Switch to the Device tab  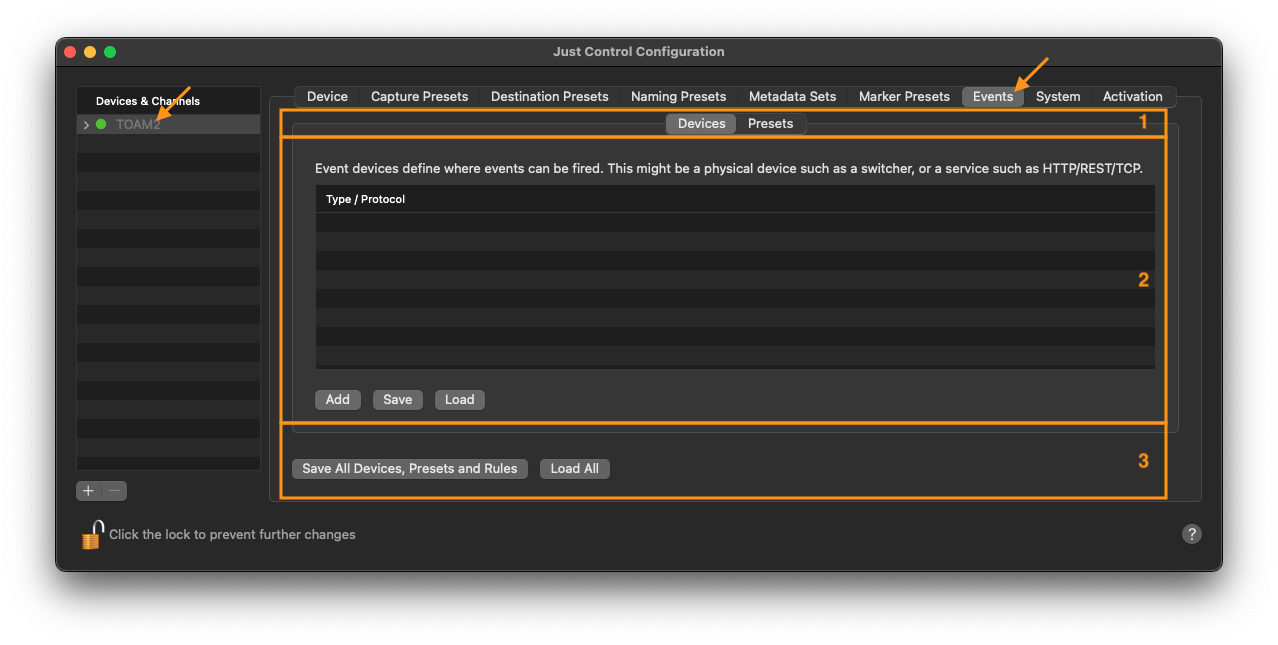[x=327, y=97]
